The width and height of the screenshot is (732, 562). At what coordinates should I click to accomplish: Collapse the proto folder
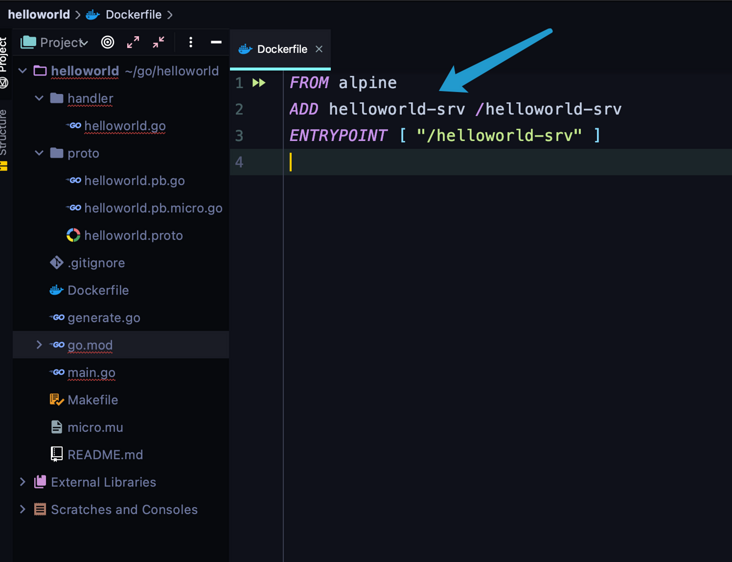(39, 153)
